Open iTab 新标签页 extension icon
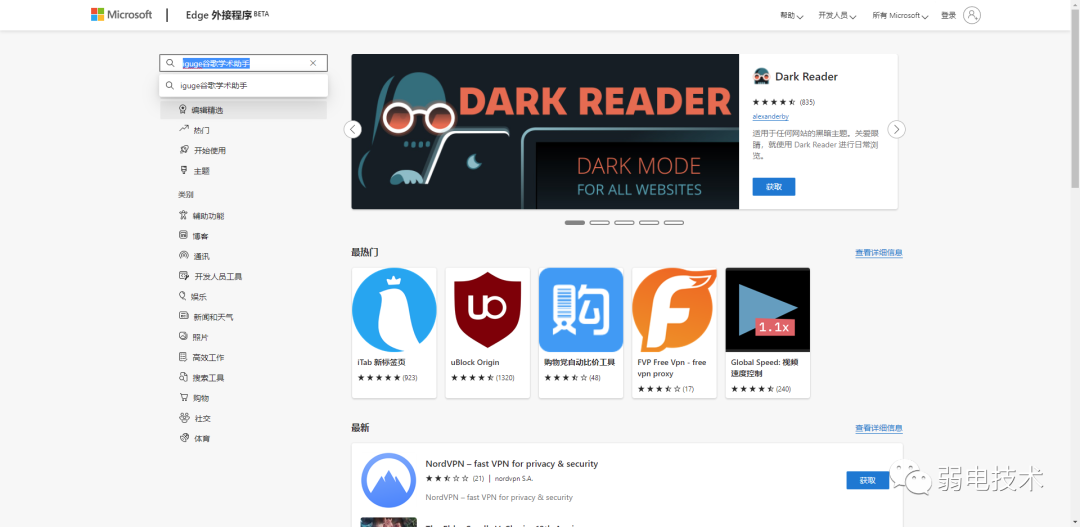The width and height of the screenshot is (1080, 527). (x=394, y=310)
